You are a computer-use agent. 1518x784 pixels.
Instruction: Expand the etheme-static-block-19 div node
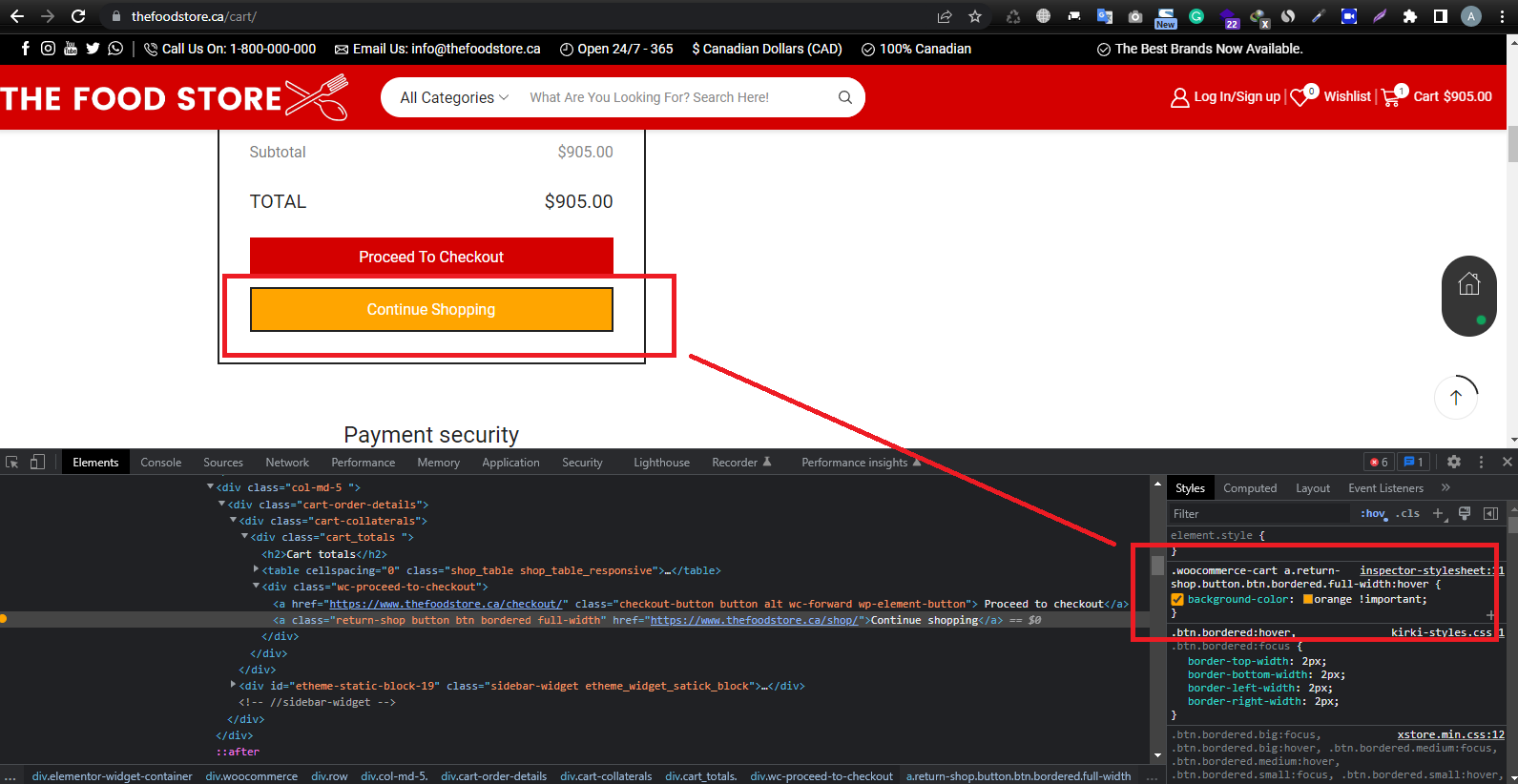click(x=233, y=685)
